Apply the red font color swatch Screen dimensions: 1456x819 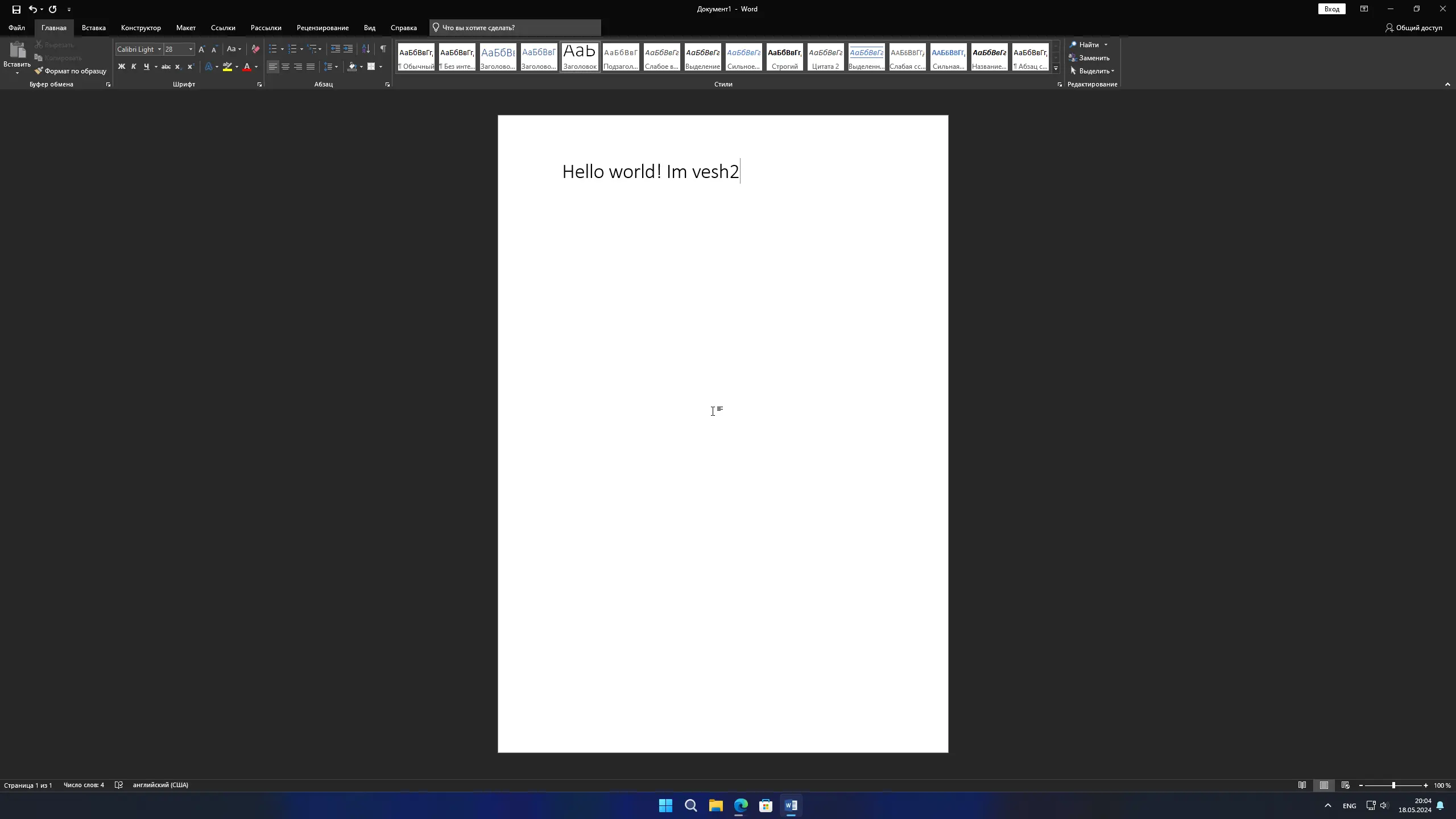247,67
